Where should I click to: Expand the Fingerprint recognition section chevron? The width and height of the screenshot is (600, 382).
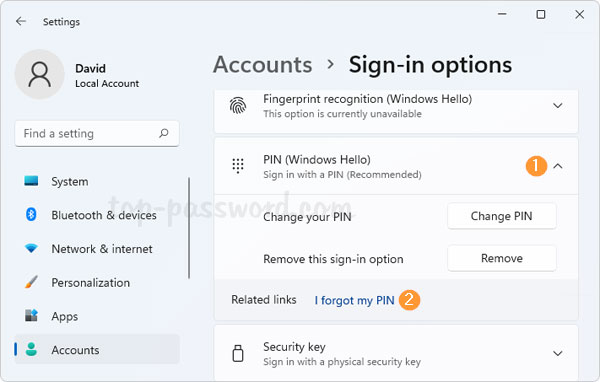[558, 106]
